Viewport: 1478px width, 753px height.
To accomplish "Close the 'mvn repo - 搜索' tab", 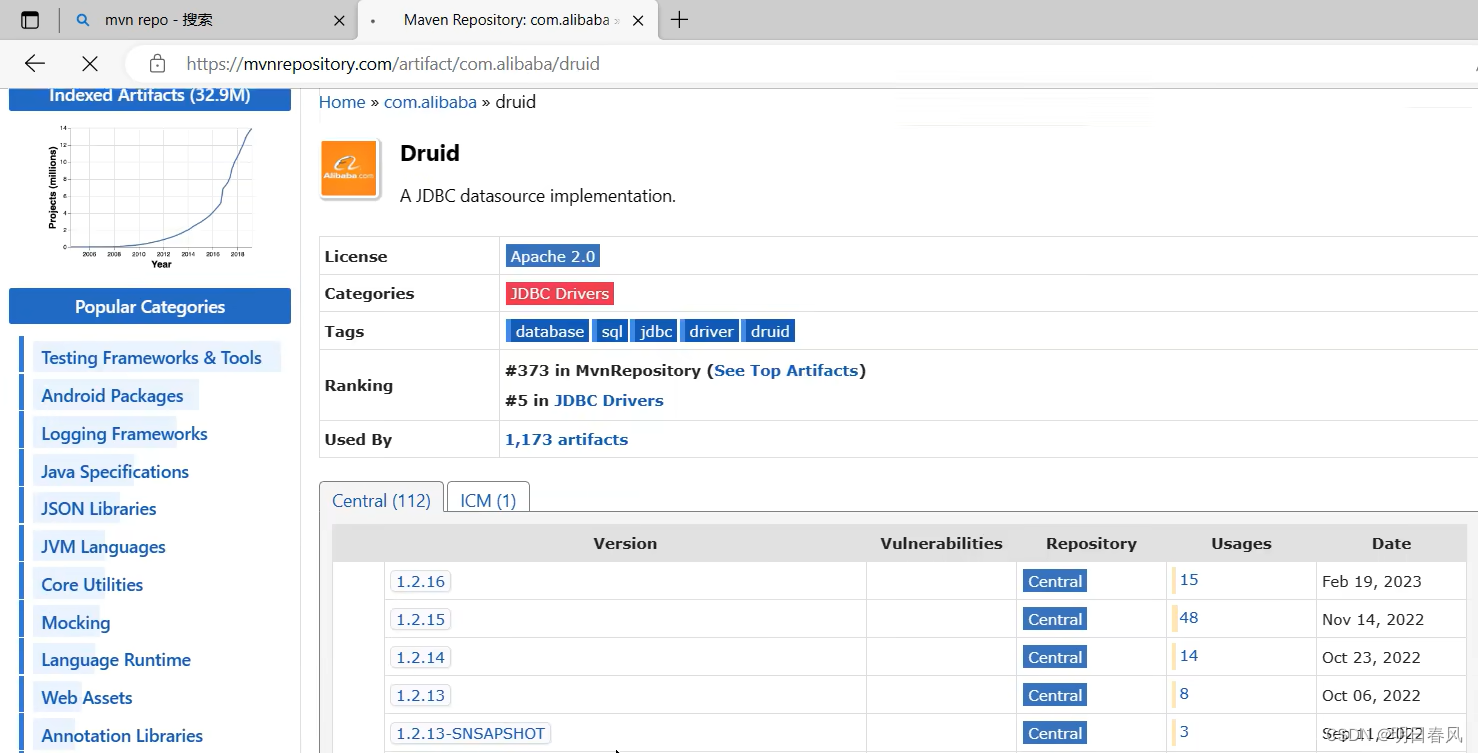I will click(x=339, y=20).
